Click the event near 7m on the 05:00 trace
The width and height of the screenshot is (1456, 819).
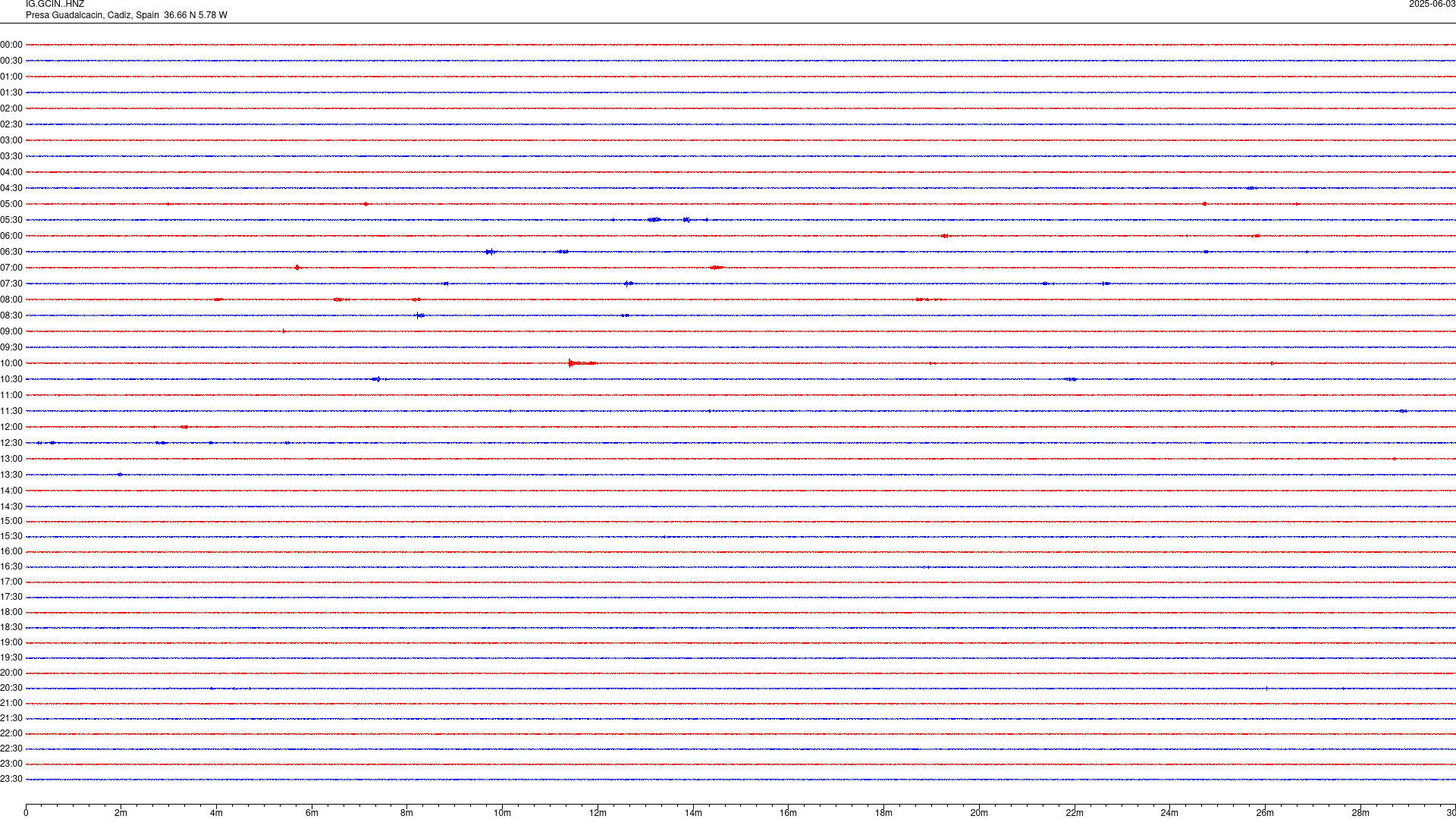click(366, 204)
